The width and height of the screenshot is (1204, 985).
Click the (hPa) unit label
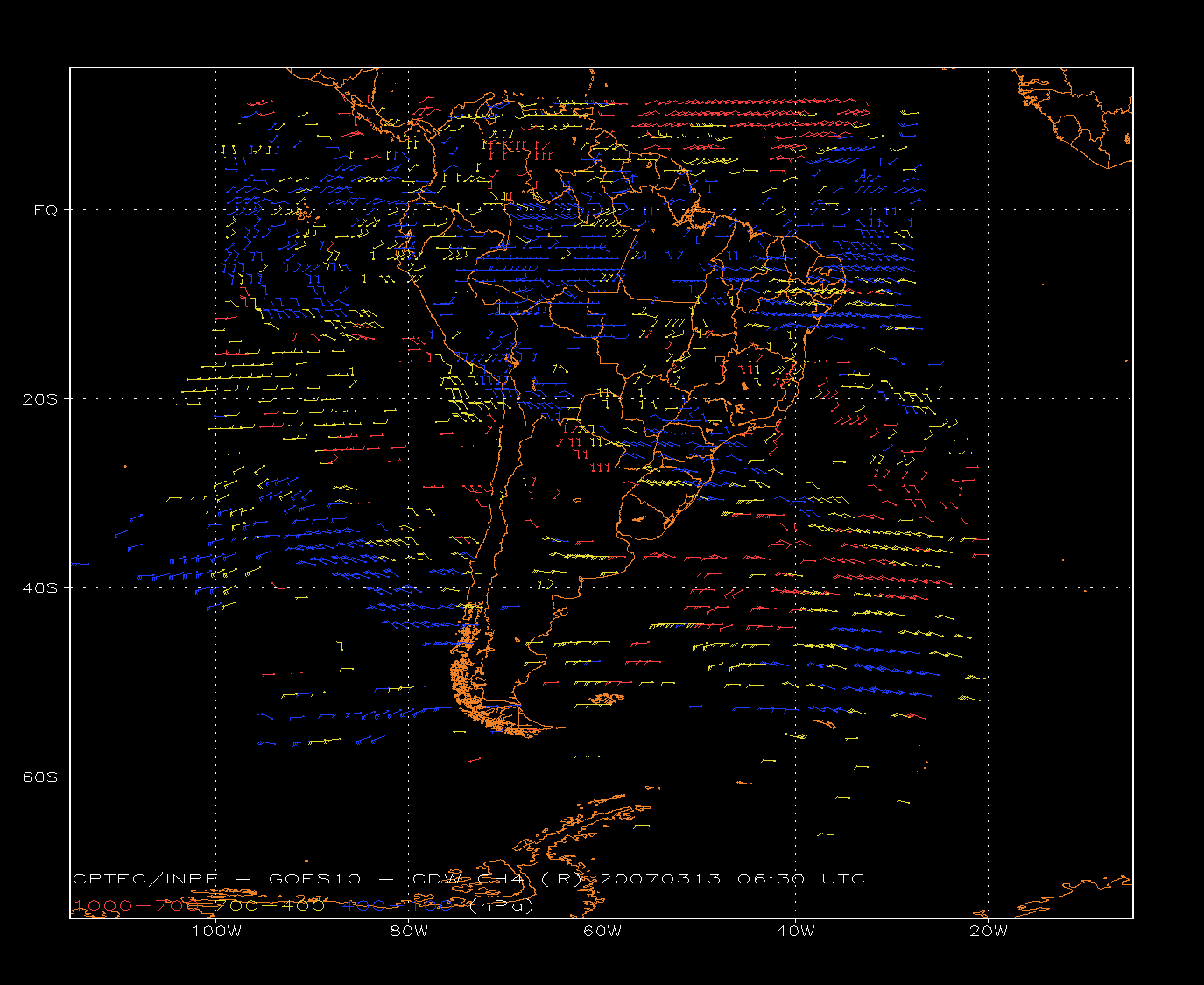pyautogui.click(x=501, y=905)
